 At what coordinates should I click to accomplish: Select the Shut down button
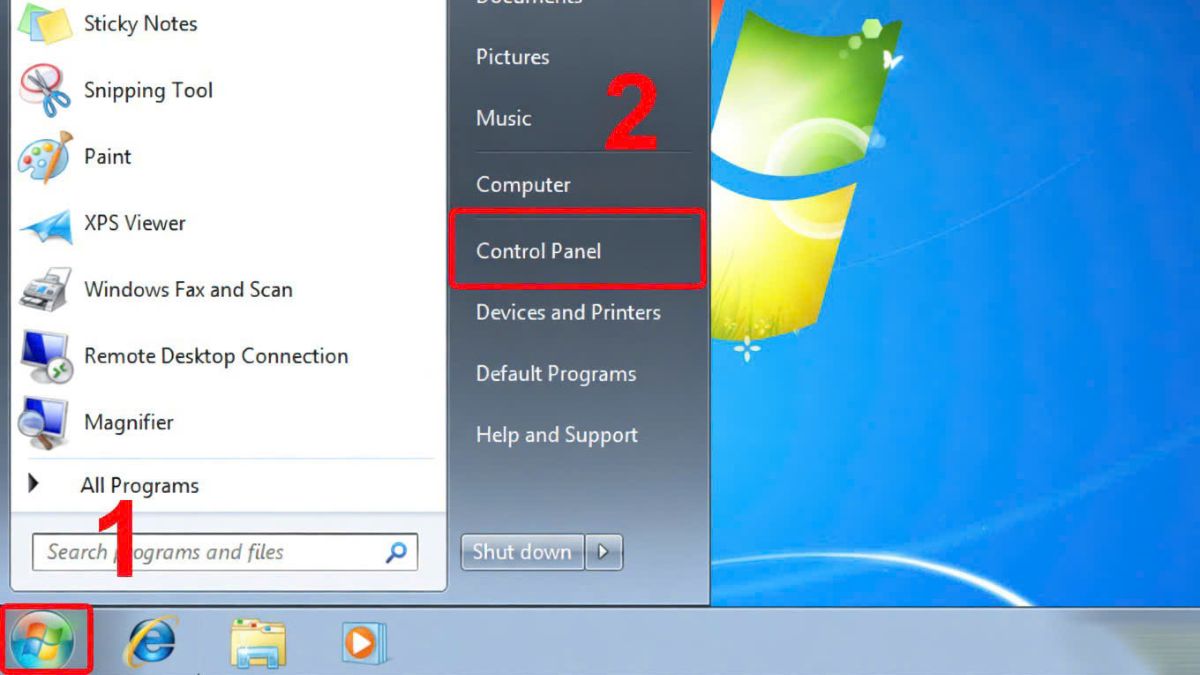(x=521, y=552)
